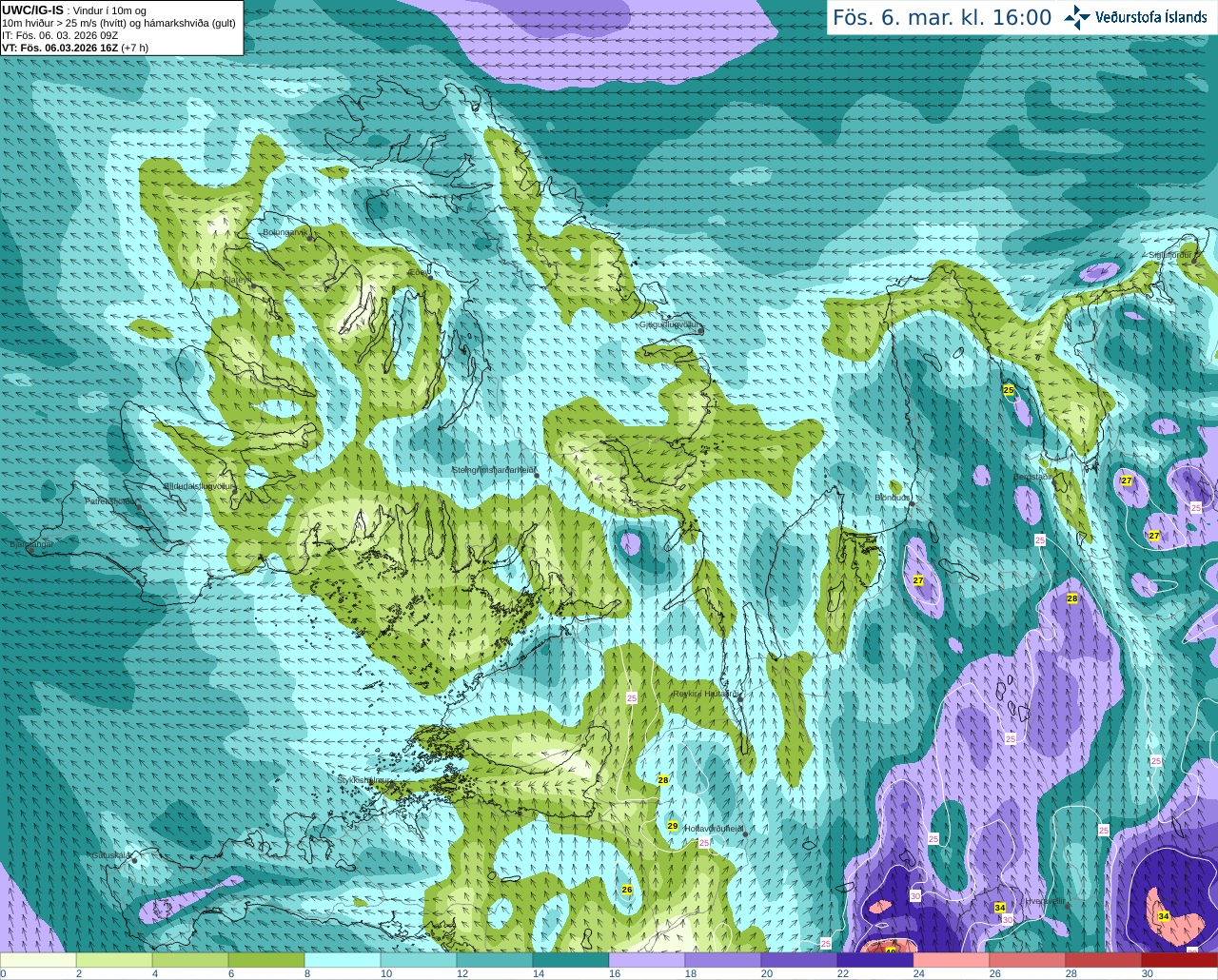Pick the 4–6 m/s green legend swatch
Screen dimensions: 1218x980
[190, 960]
